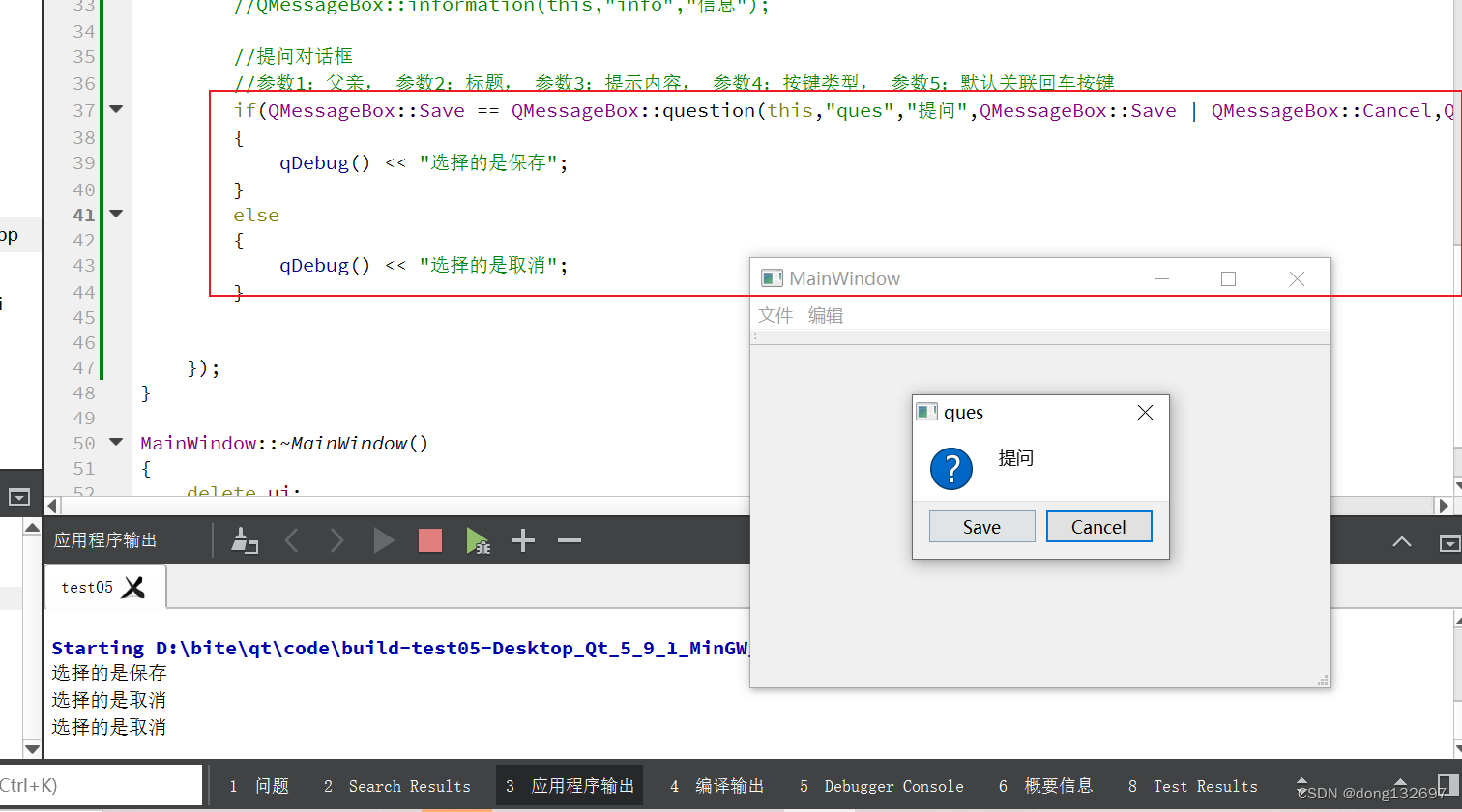The image size is (1462, 812).
Task: Open the 文件 menu in MainWindow
Action: pos(775,315)
